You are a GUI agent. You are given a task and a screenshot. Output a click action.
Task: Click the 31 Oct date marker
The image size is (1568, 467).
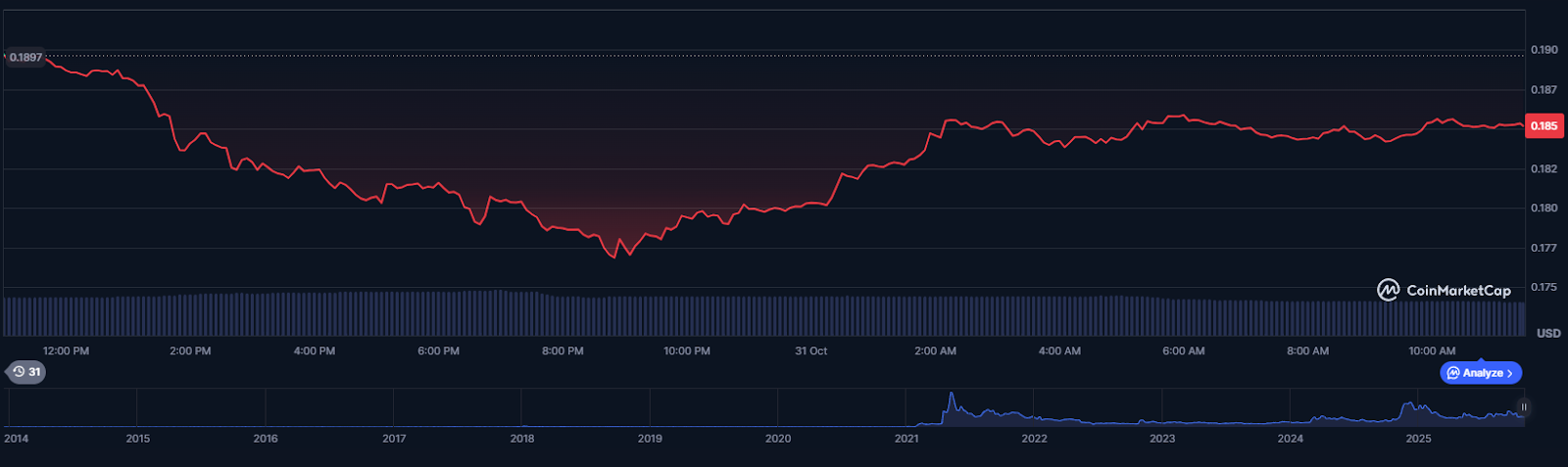810,350
